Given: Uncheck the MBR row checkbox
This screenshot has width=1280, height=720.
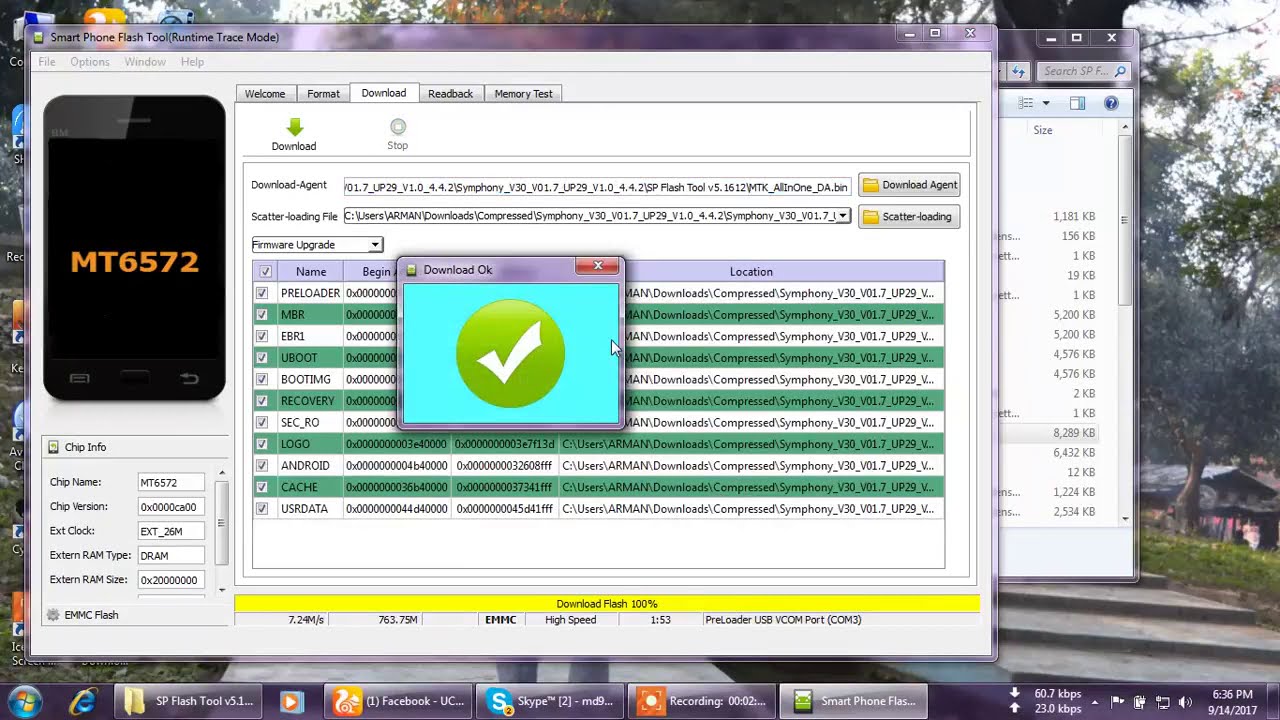Looking at the screenshot, I should (262, 315).
